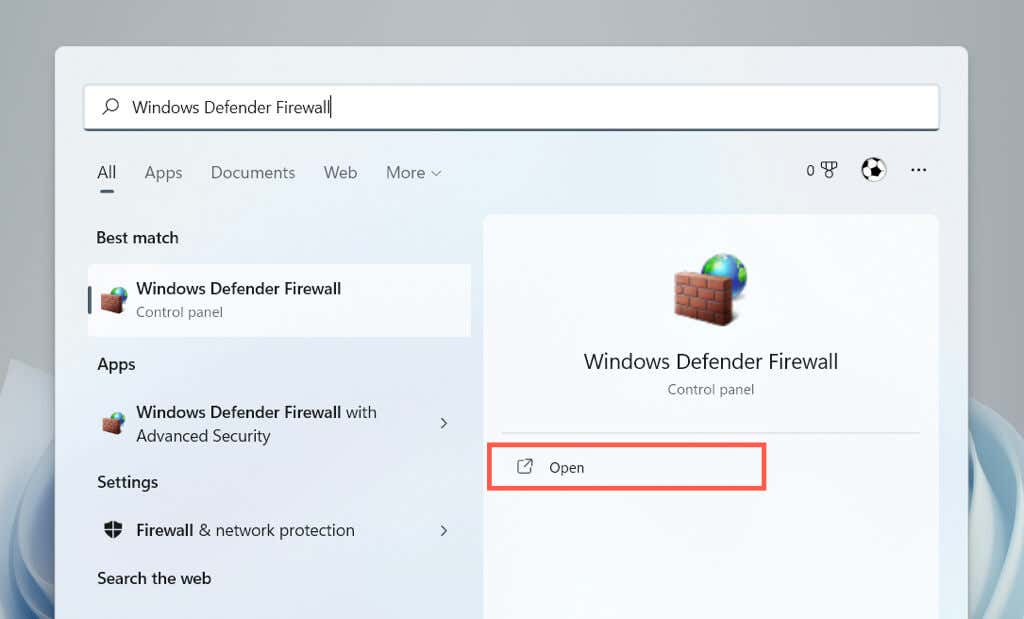This screenshot has width=1024, height=619.
Task: Expand Windows Defender Firewall with Advanced Security chevron
Action: (444, 423)
